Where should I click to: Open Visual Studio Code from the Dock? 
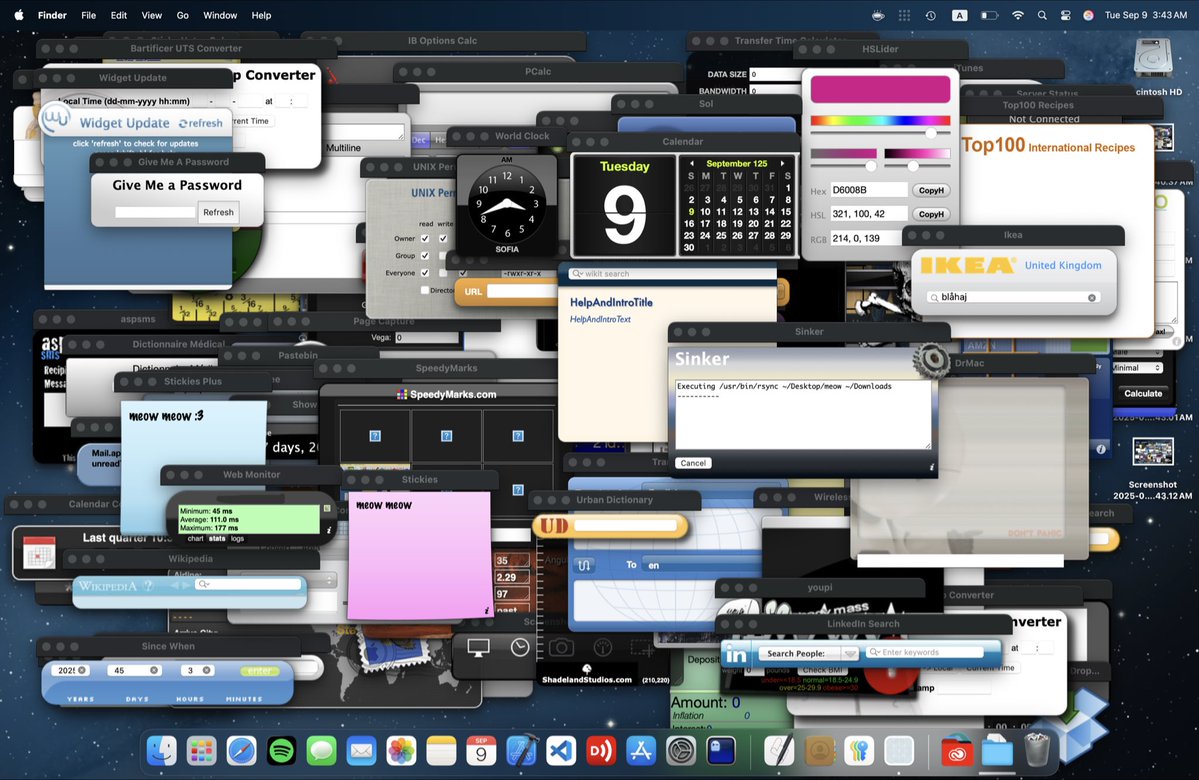pyautogui.click(x=561, y=751)
